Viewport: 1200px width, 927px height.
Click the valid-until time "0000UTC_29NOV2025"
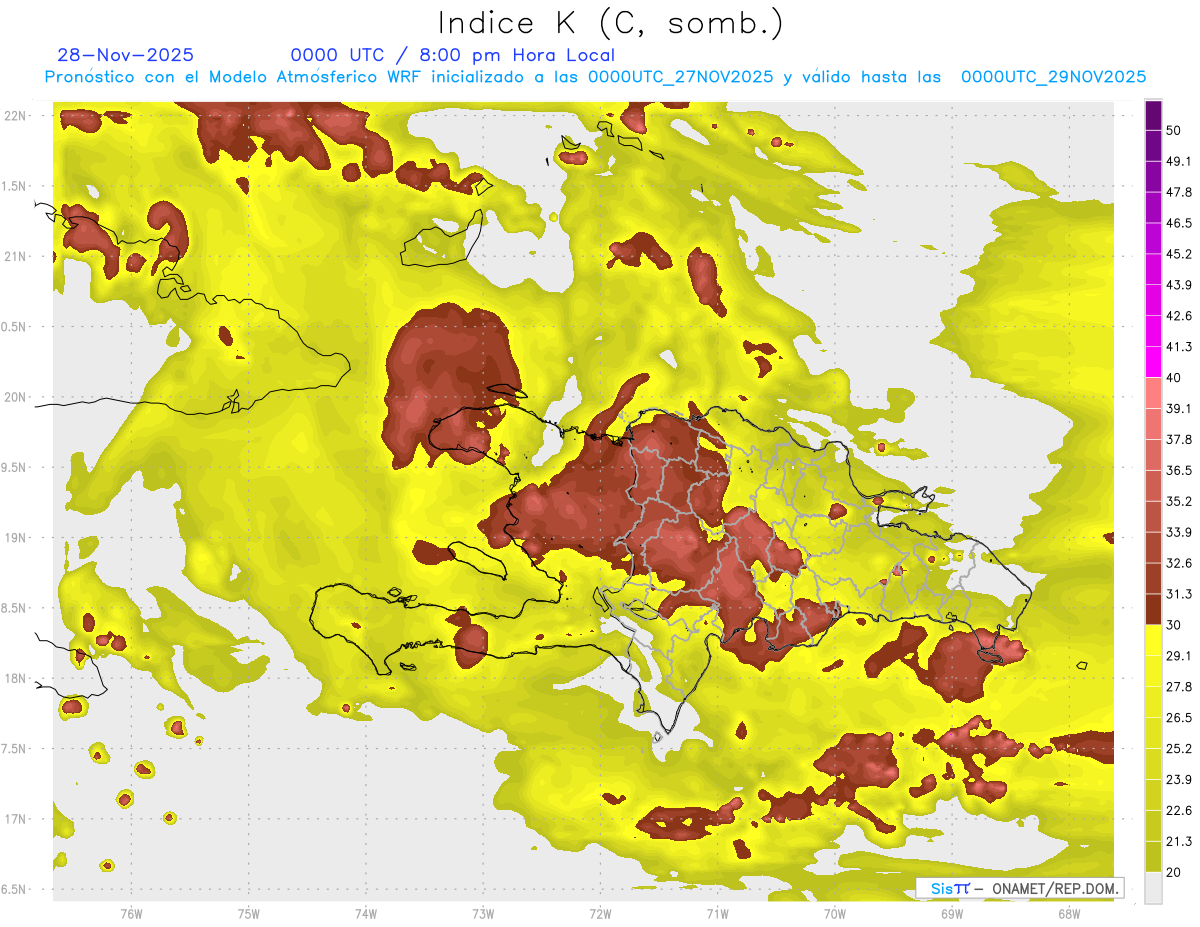1053,77
